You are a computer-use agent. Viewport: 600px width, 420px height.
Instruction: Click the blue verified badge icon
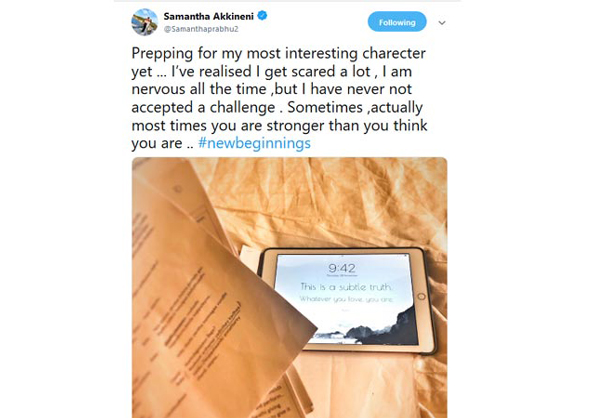(x=262, y=16)
